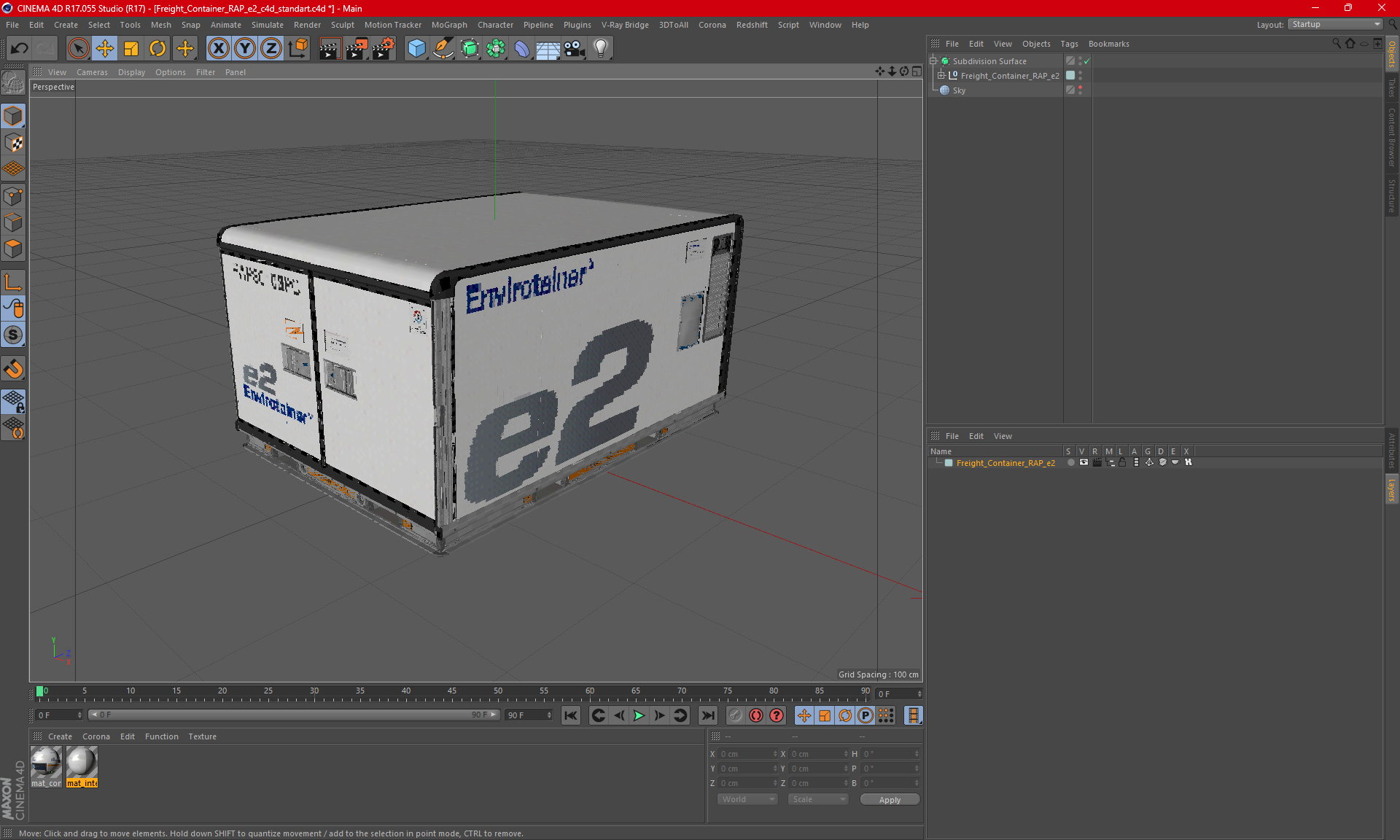The height and width of the screenshot is (840, 1400).
Task: Go to end of animation
Action: [707, 715]
